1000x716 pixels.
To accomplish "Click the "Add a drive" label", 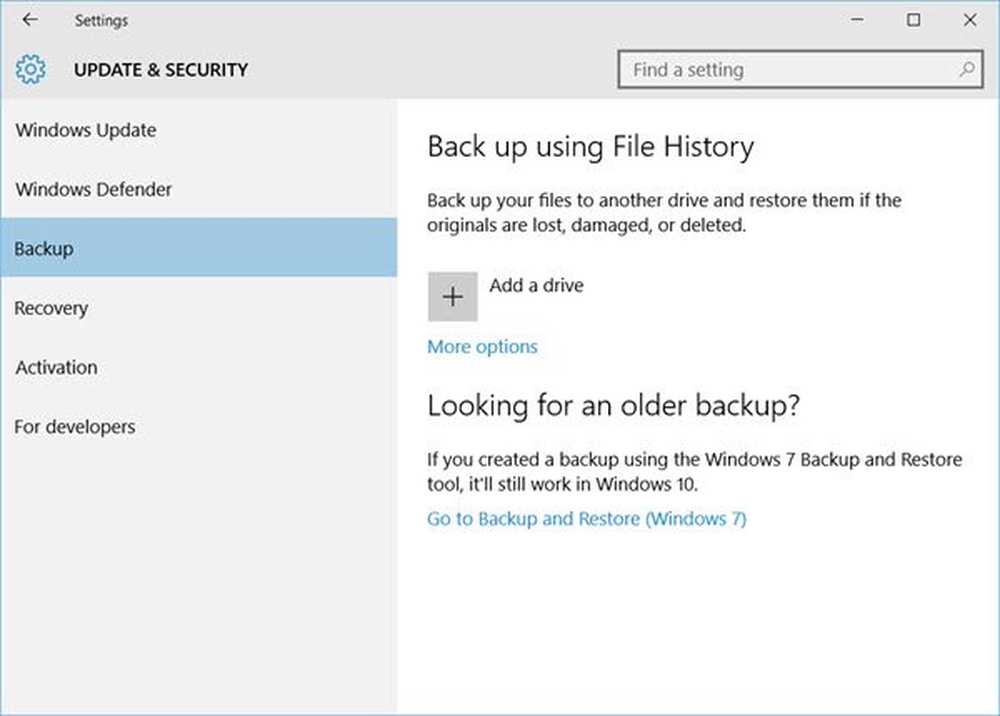I will coord(536,285).
